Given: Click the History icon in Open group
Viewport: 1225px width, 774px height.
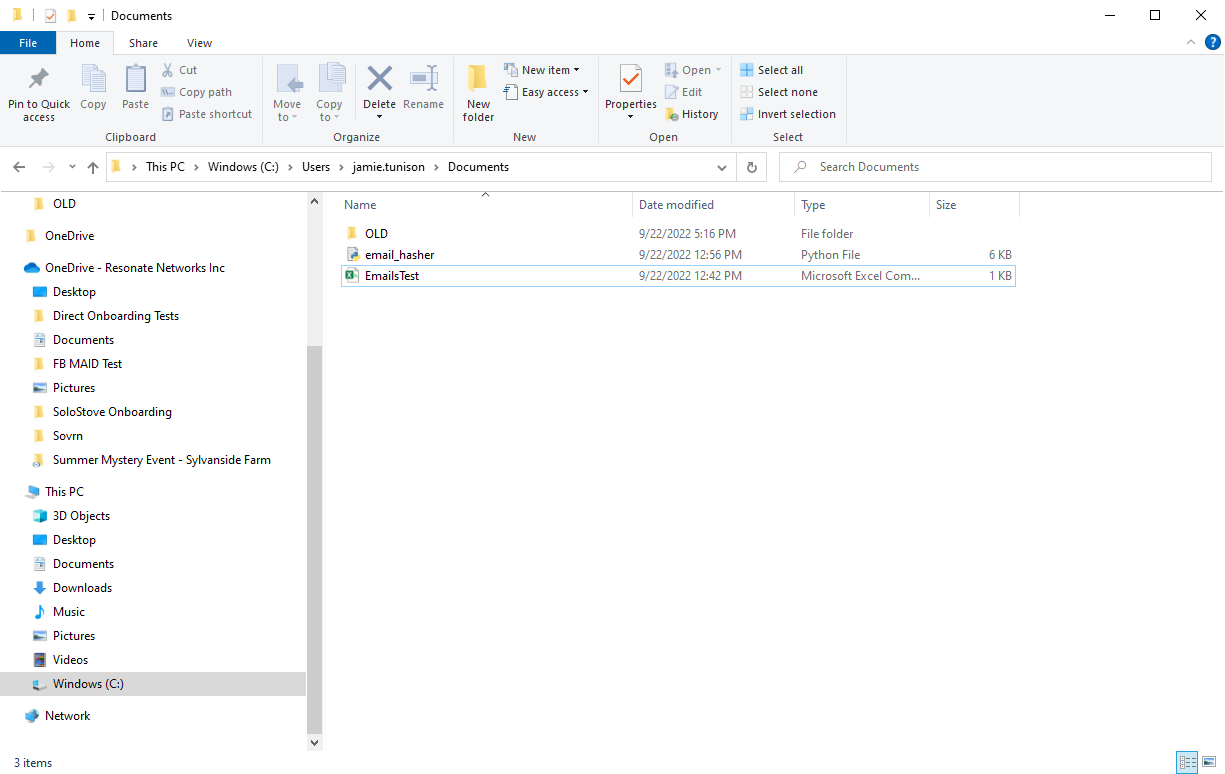Looking at the screenshot, I should click(x=672, y=114).
